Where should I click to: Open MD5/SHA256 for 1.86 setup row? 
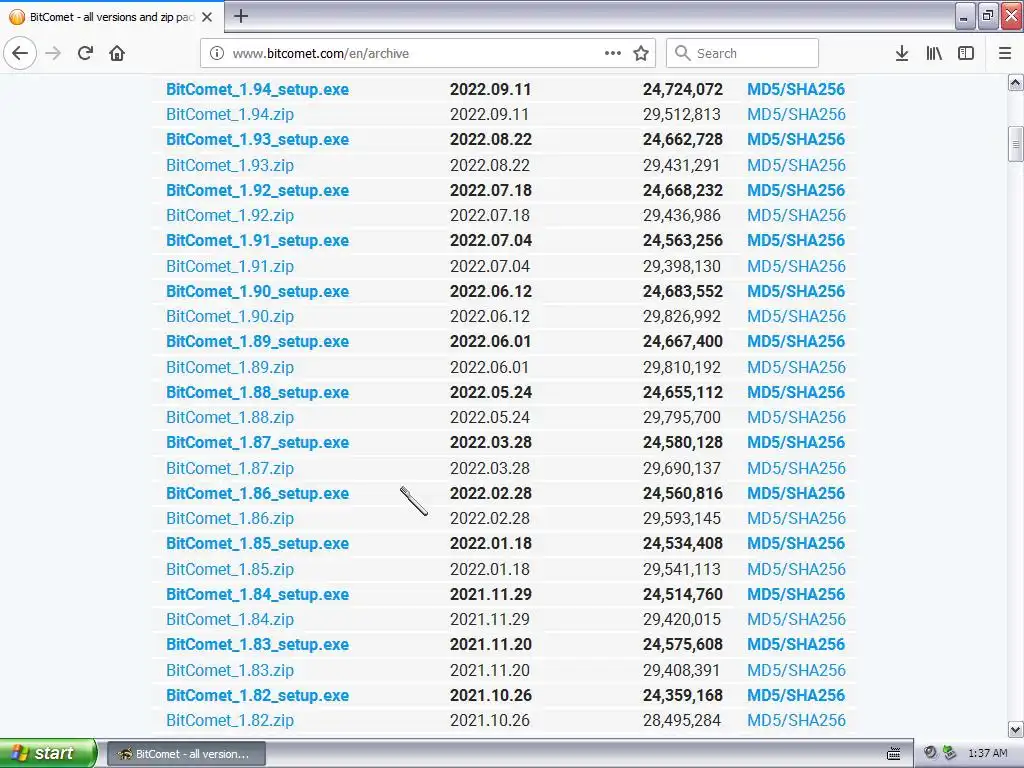pyautogui.click(x=796, y=494)
